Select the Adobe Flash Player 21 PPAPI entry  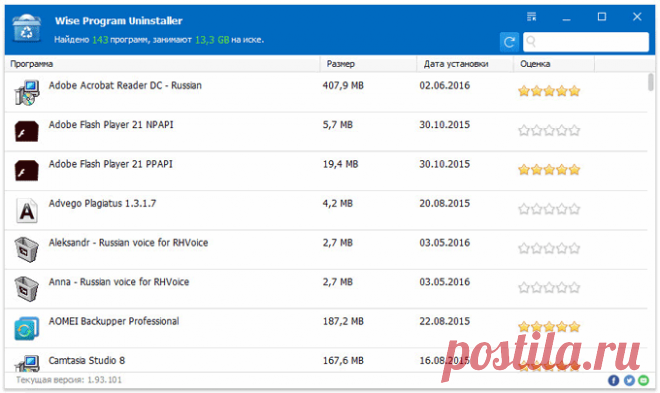pos(326,171)
